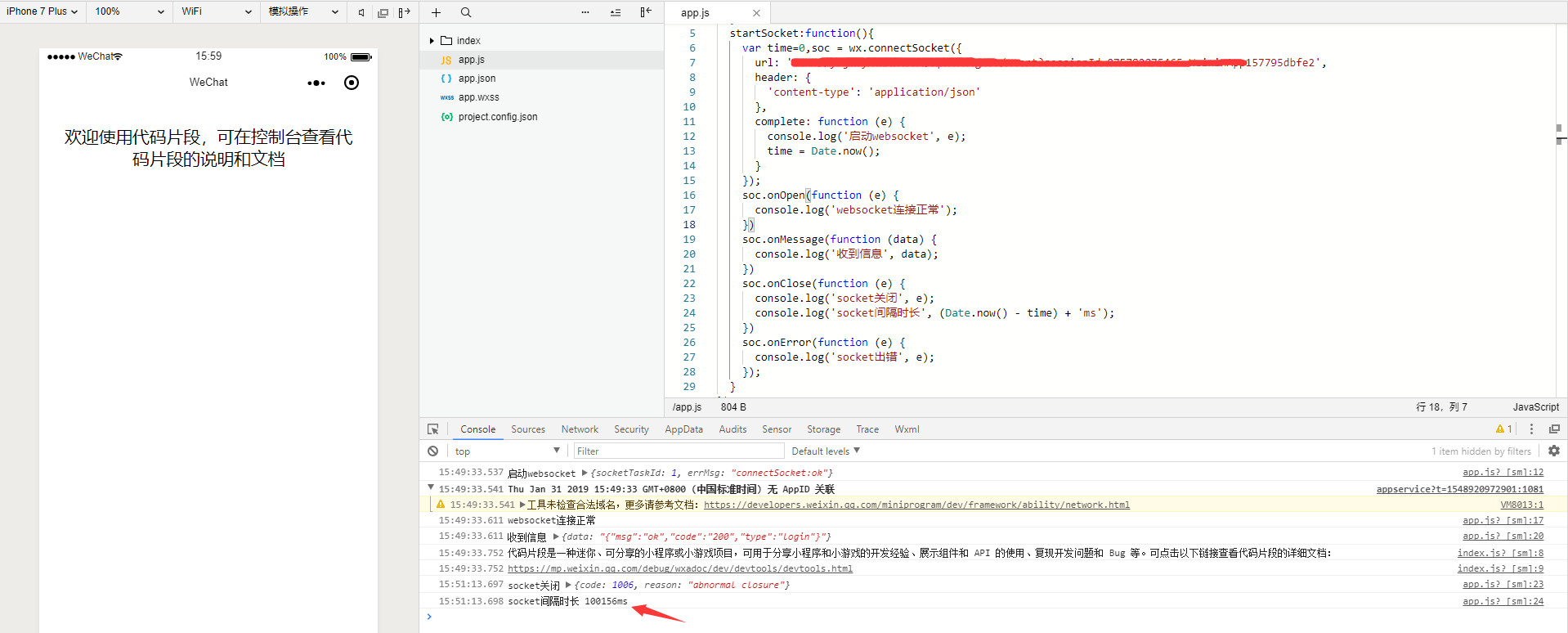Switch to the Sources tab
Image resolution: width=1568 pixels, height=633 pixels.
pos(528,429)
